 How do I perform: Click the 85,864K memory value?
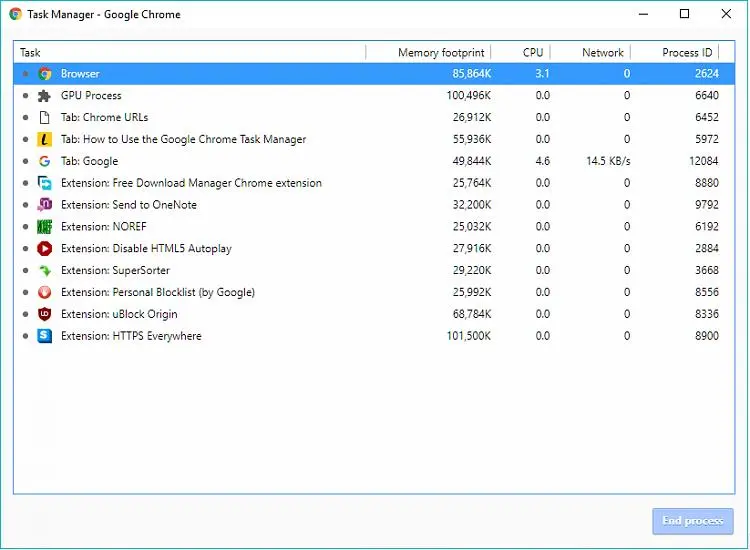[x=472, y=74]
